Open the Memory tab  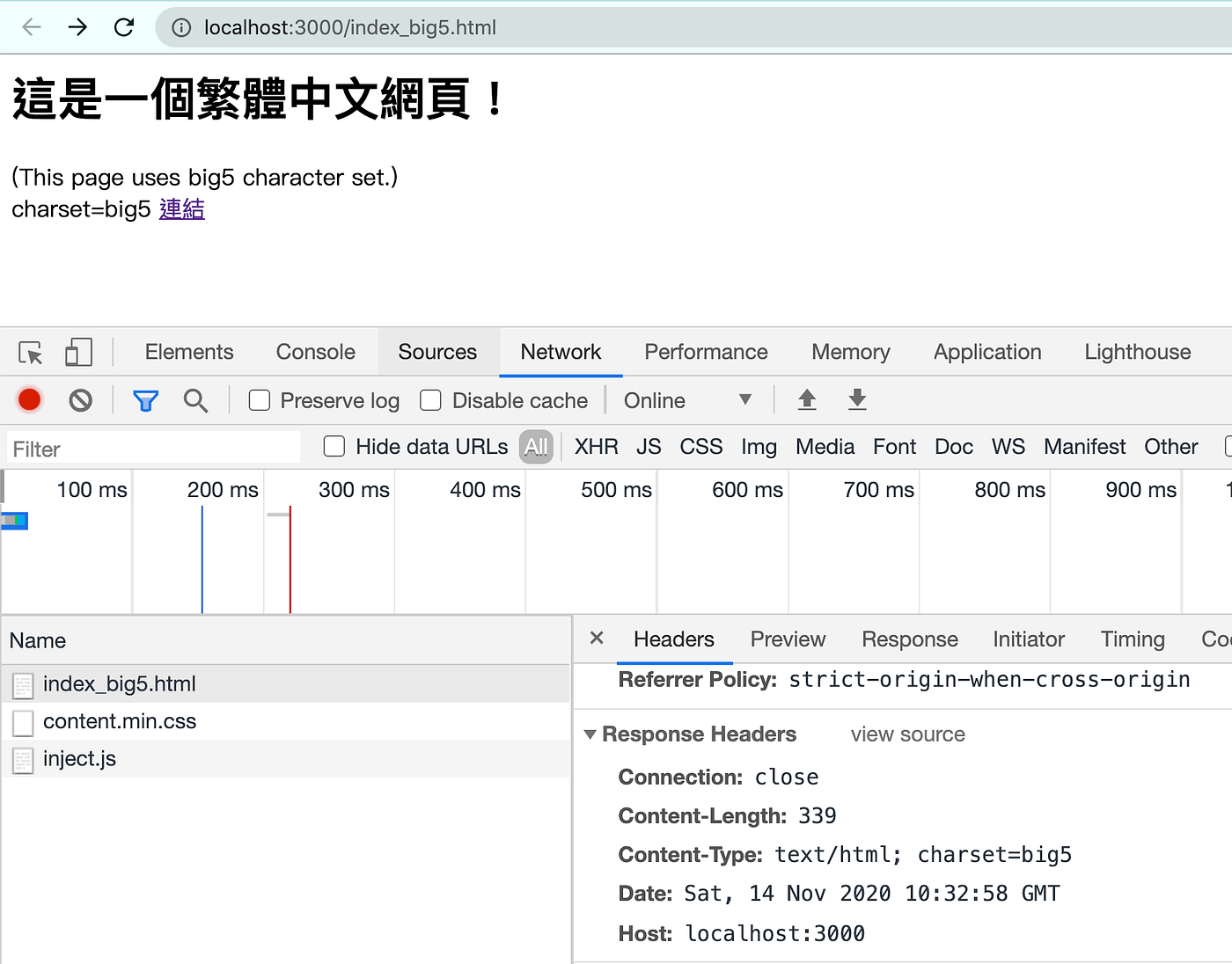851,352
